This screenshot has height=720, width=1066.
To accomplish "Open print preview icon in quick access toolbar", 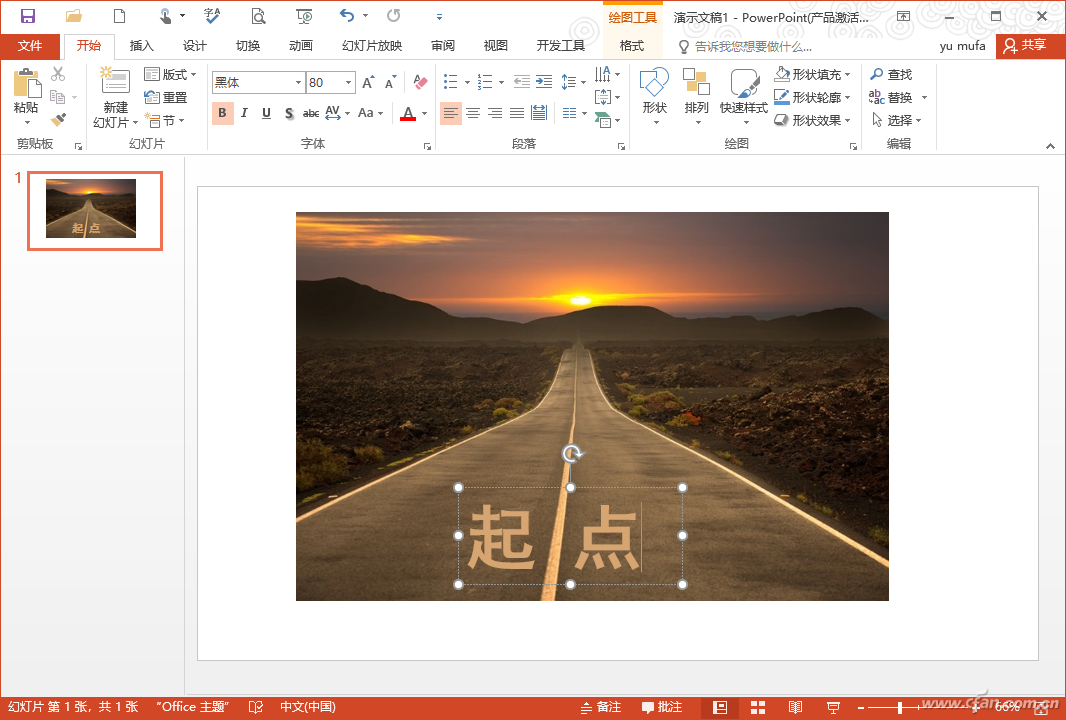I will pos(258,16).
